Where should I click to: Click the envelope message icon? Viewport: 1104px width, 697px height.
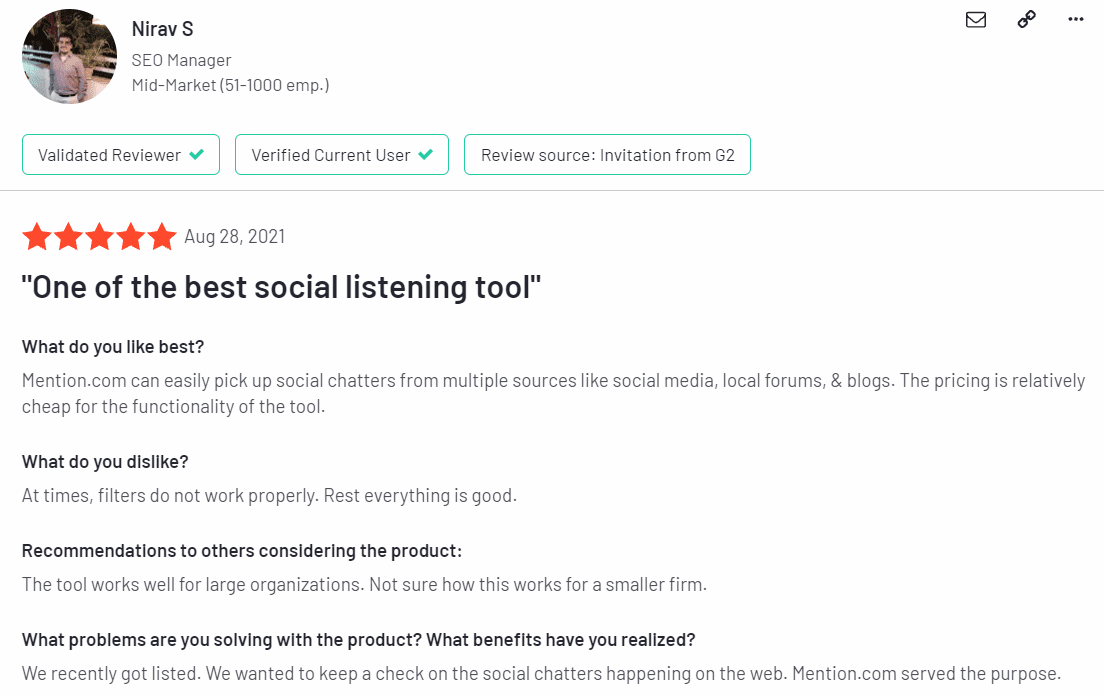click(x=976, y=20)
